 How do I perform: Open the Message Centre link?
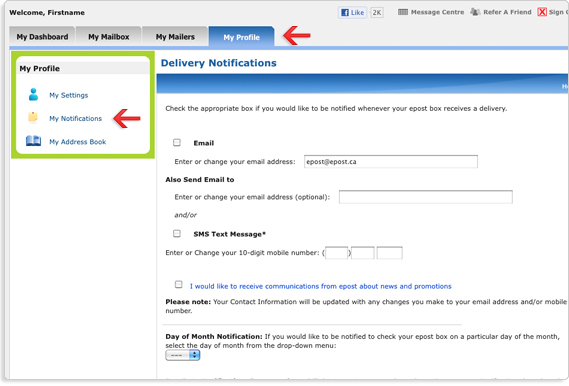(437, 12)
